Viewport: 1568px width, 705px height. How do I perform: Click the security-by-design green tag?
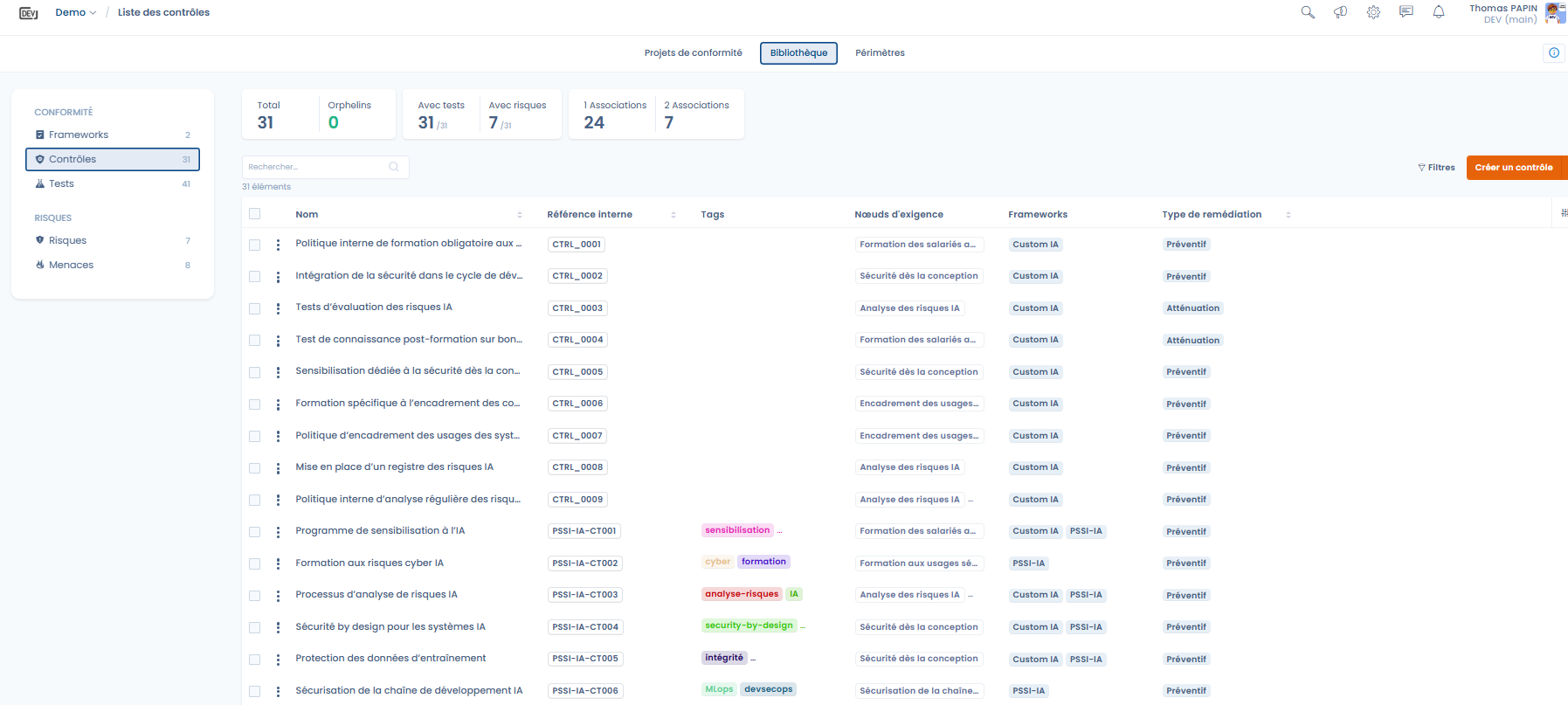[x=749, y=626]
